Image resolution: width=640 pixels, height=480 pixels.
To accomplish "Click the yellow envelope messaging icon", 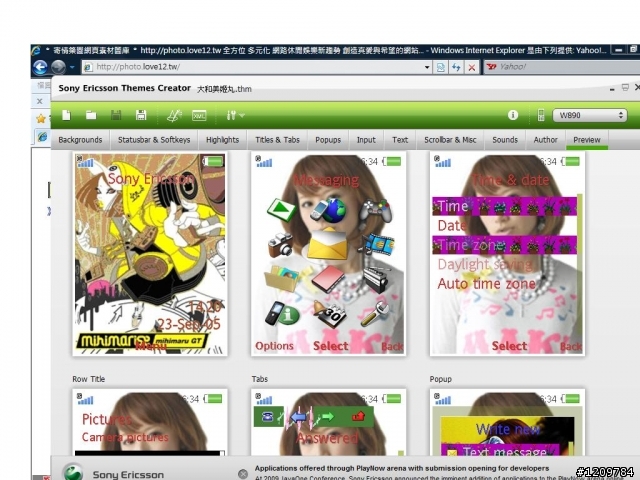I will click(x=327, y=244).
